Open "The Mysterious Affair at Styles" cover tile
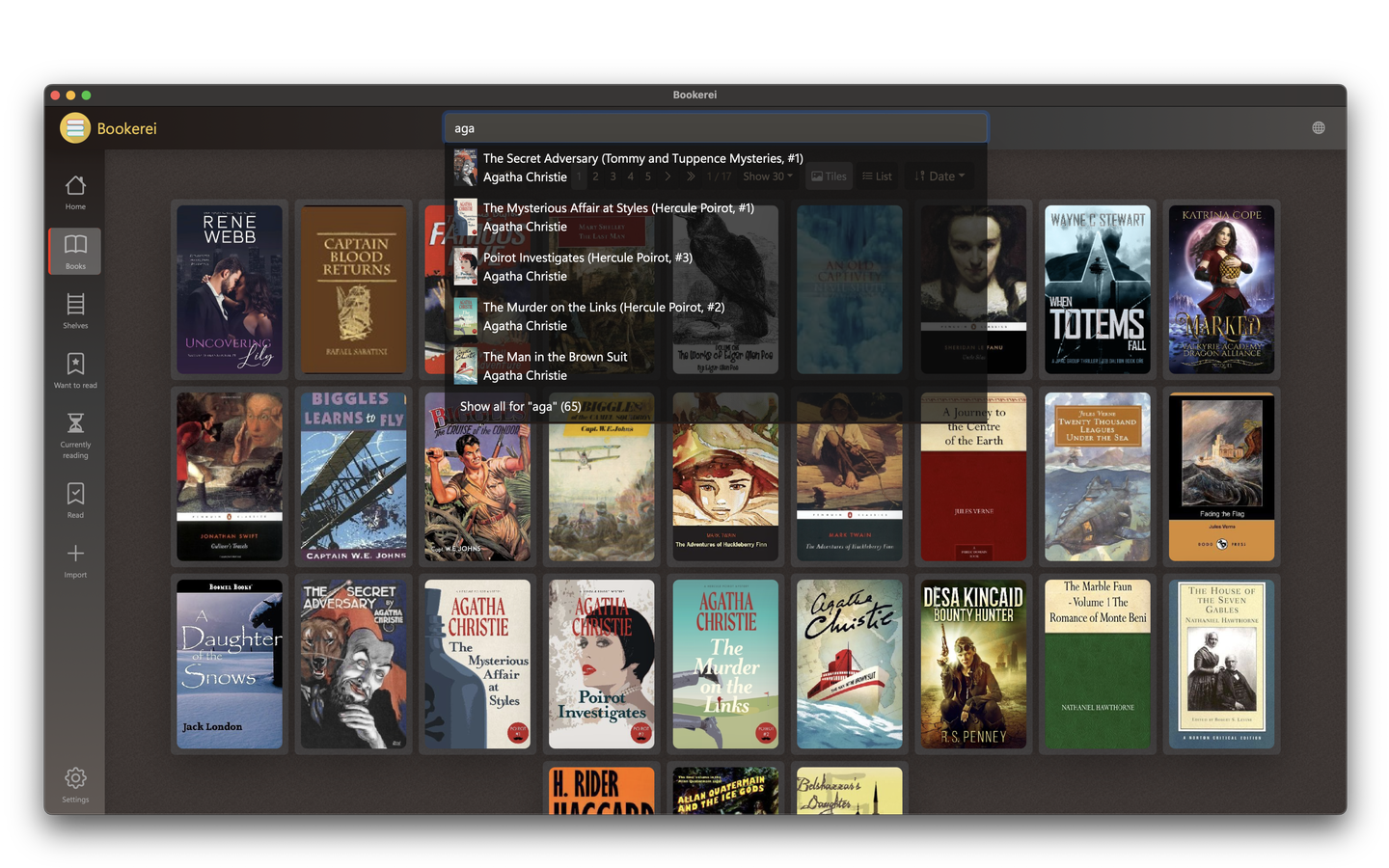 click(477, 664)
